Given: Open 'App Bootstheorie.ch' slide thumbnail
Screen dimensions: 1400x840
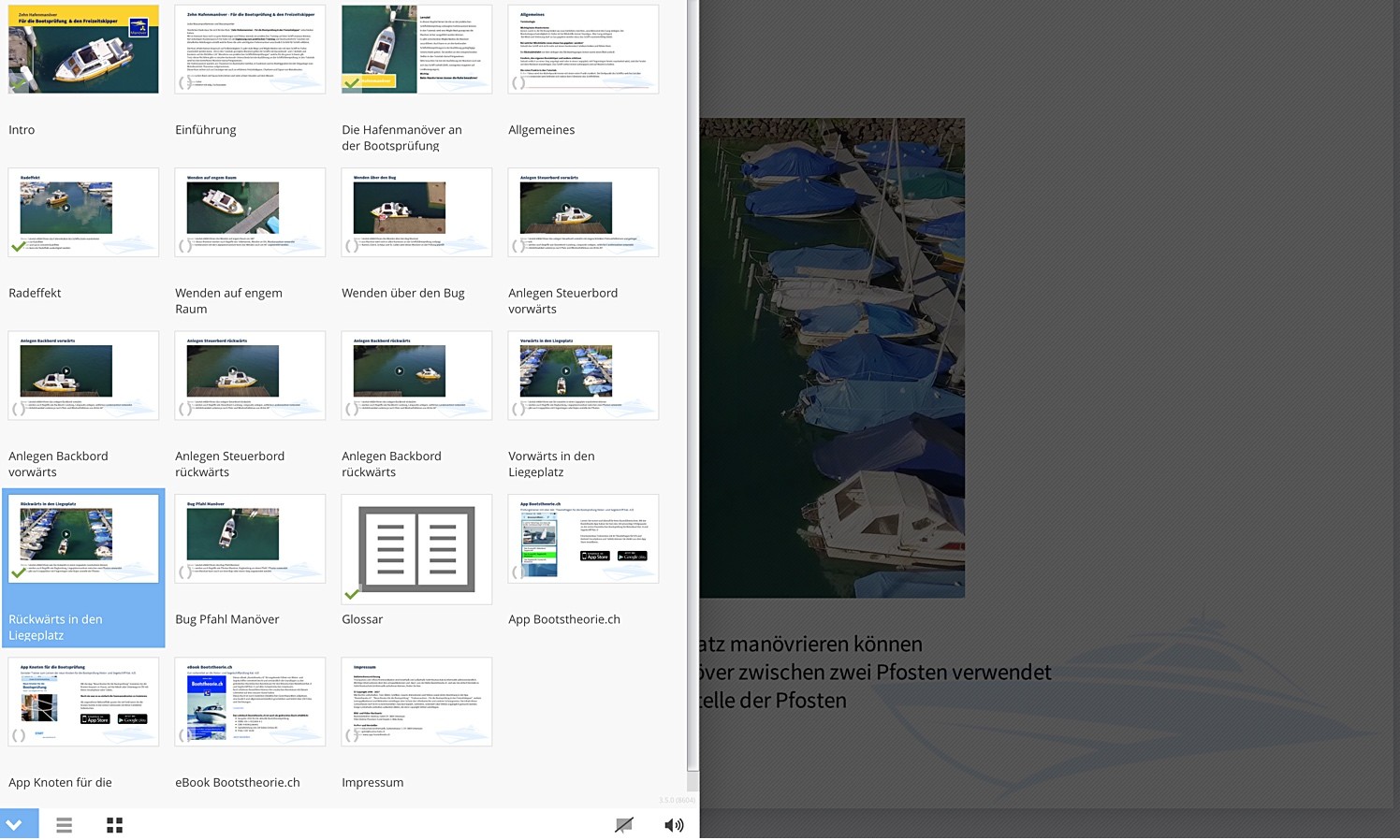Looking at the screenshot, I should click(583, 539).
